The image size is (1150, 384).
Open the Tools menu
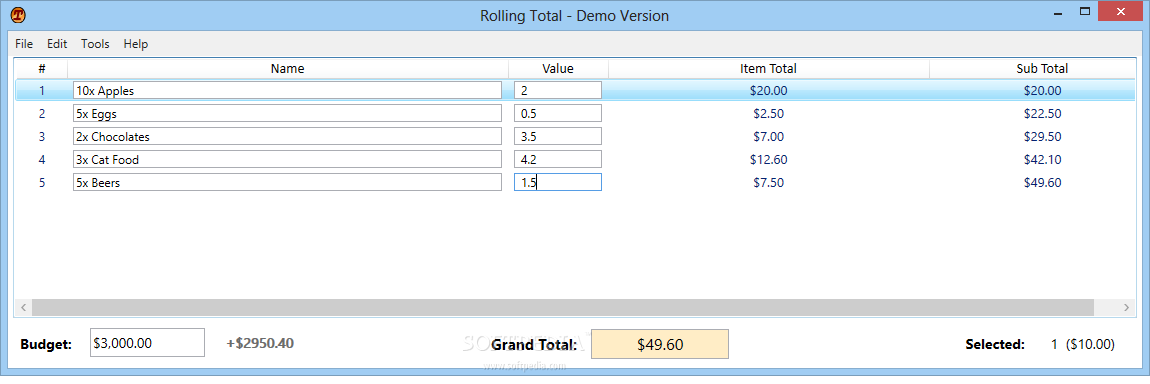pyautogui.click(x=95, y=44)
